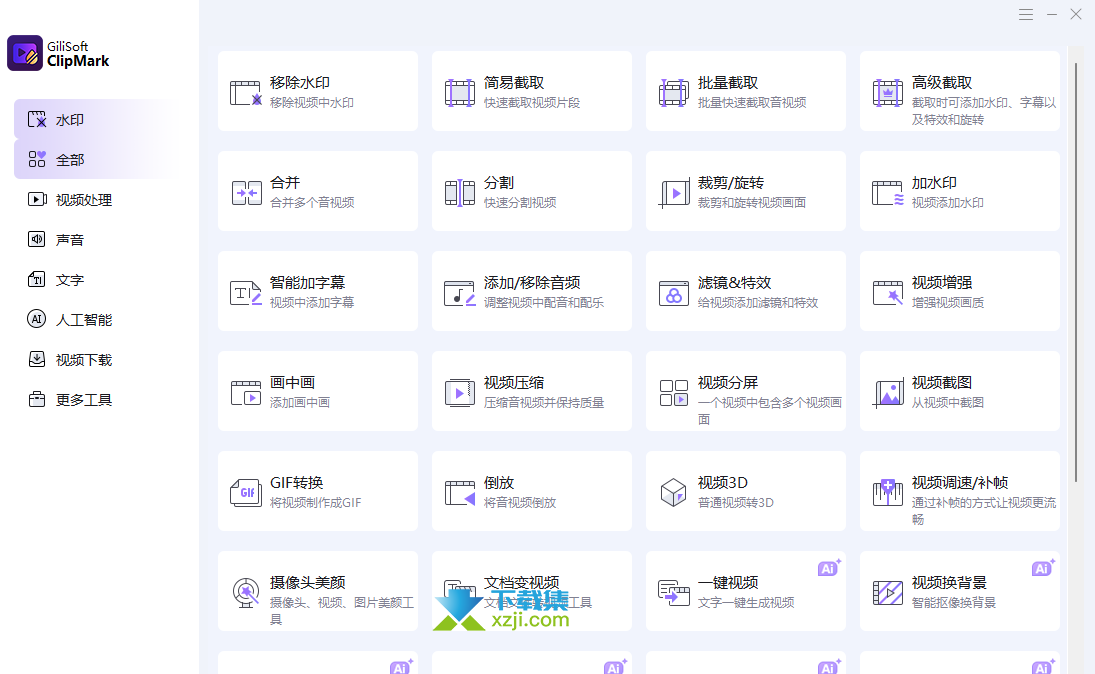Click the 将视频制作成GIF description

tap(315, 502)
